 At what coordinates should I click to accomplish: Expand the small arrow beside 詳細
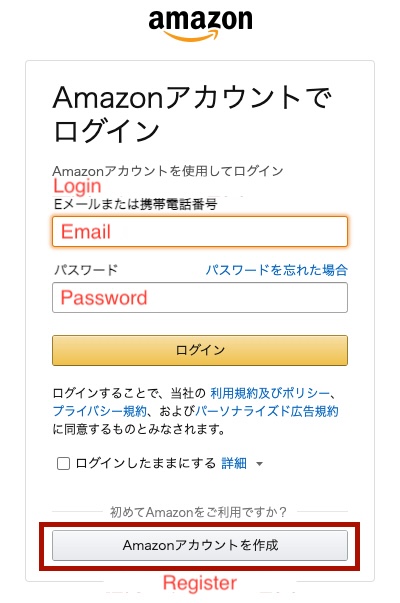click(x=260, y=464)
